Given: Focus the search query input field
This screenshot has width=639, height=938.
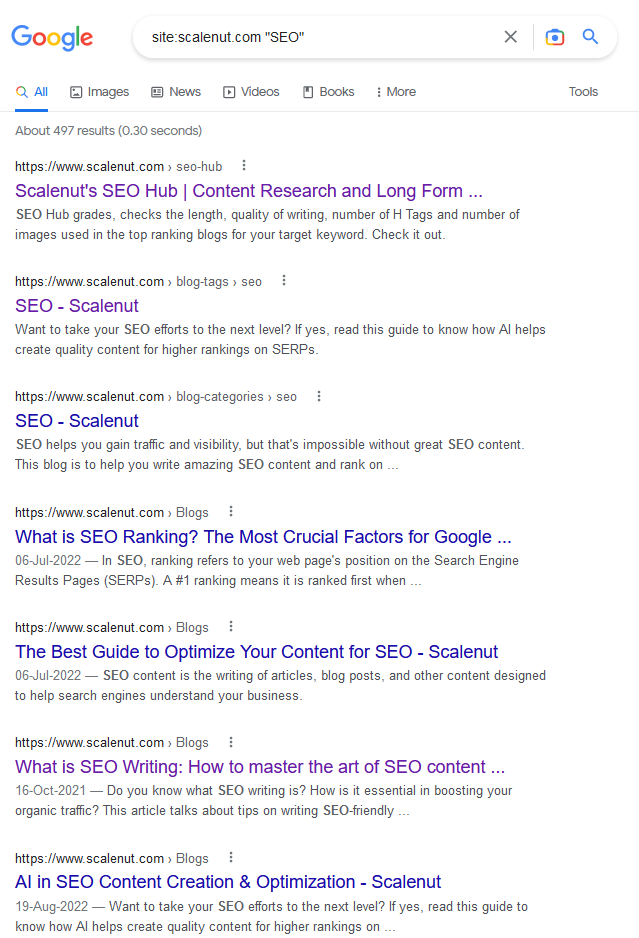Looking at the screenshot, I should [320, 37].
